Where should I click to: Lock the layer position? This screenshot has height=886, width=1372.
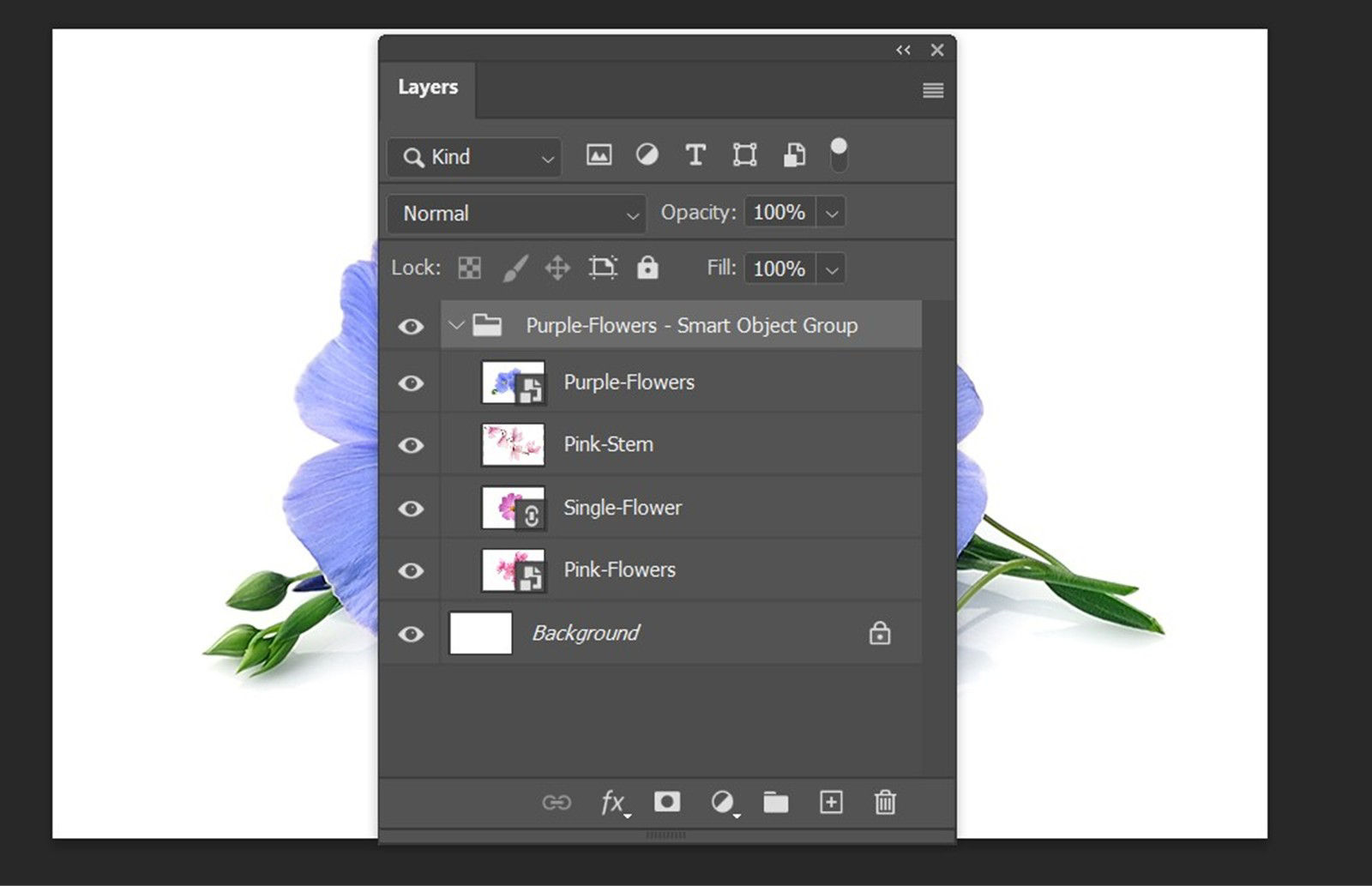click(x=558, y=268)
